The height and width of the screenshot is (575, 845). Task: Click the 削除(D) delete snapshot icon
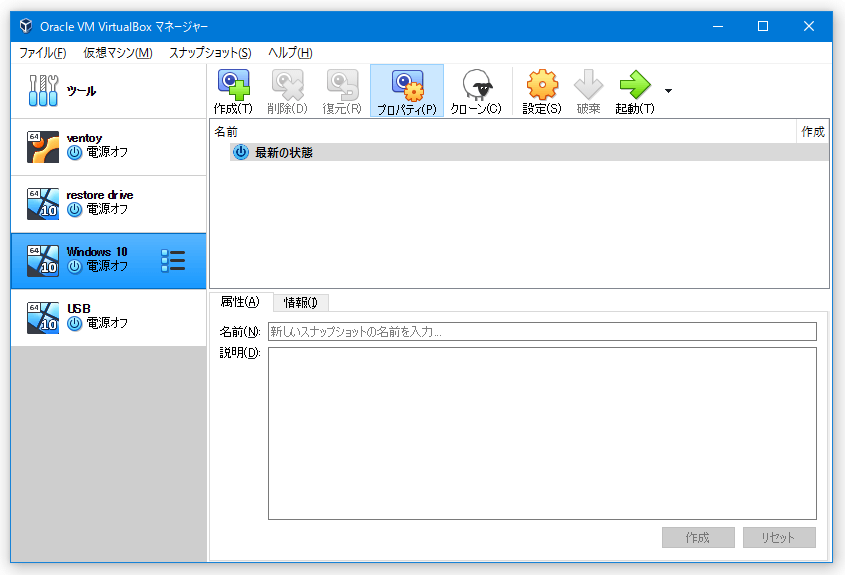[x=287, y=85]
